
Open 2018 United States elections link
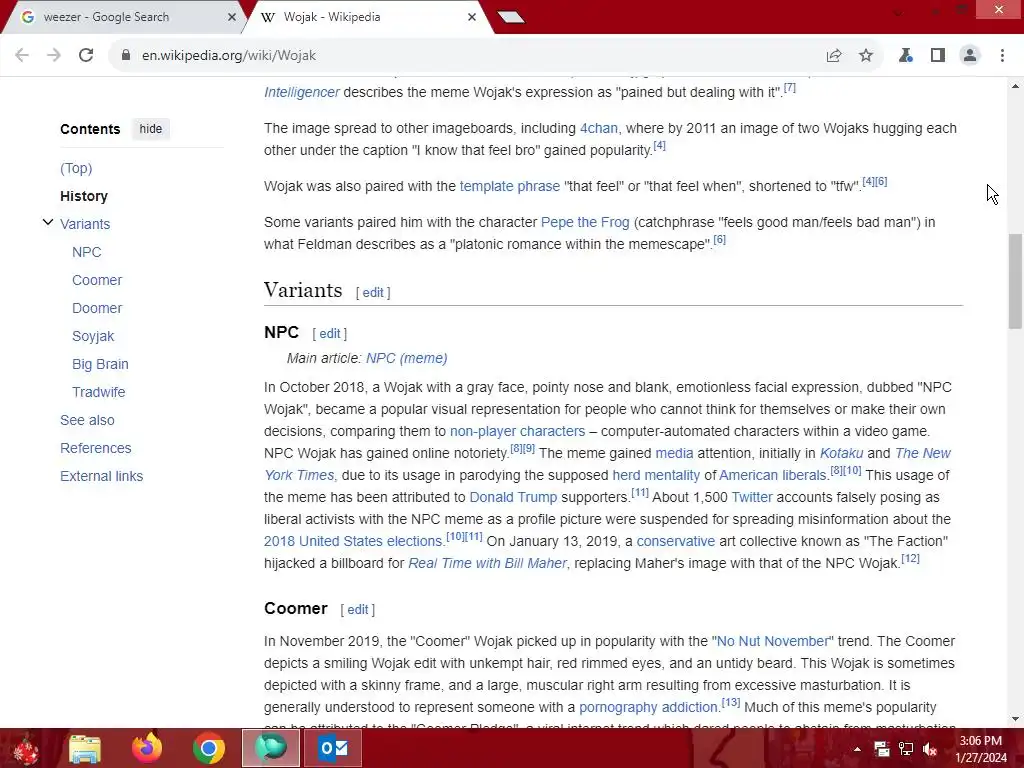[x=353, y=541]
